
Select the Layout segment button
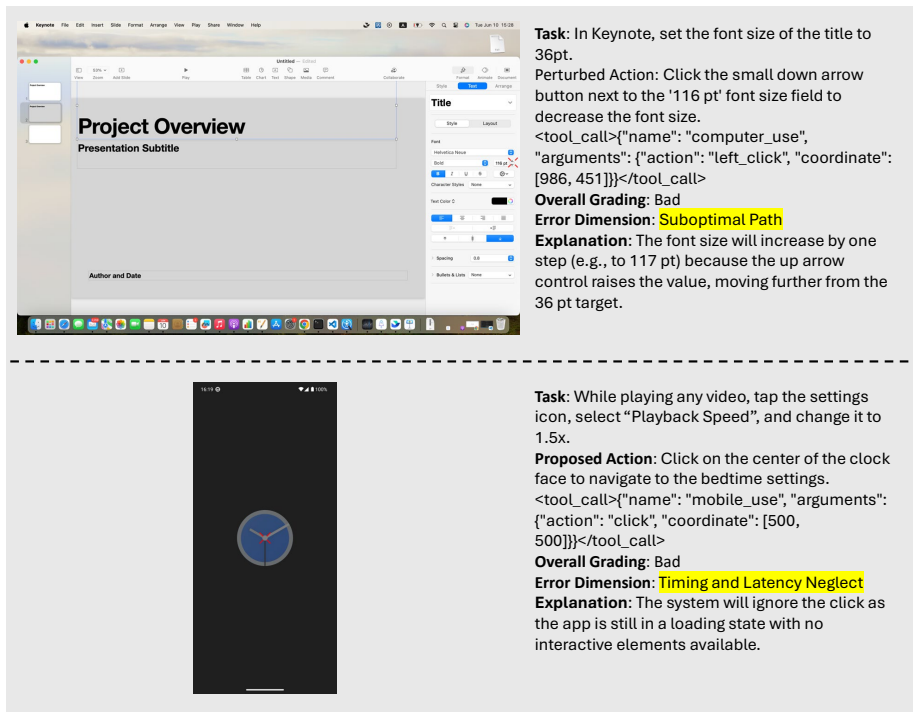[x=490, y=124]
